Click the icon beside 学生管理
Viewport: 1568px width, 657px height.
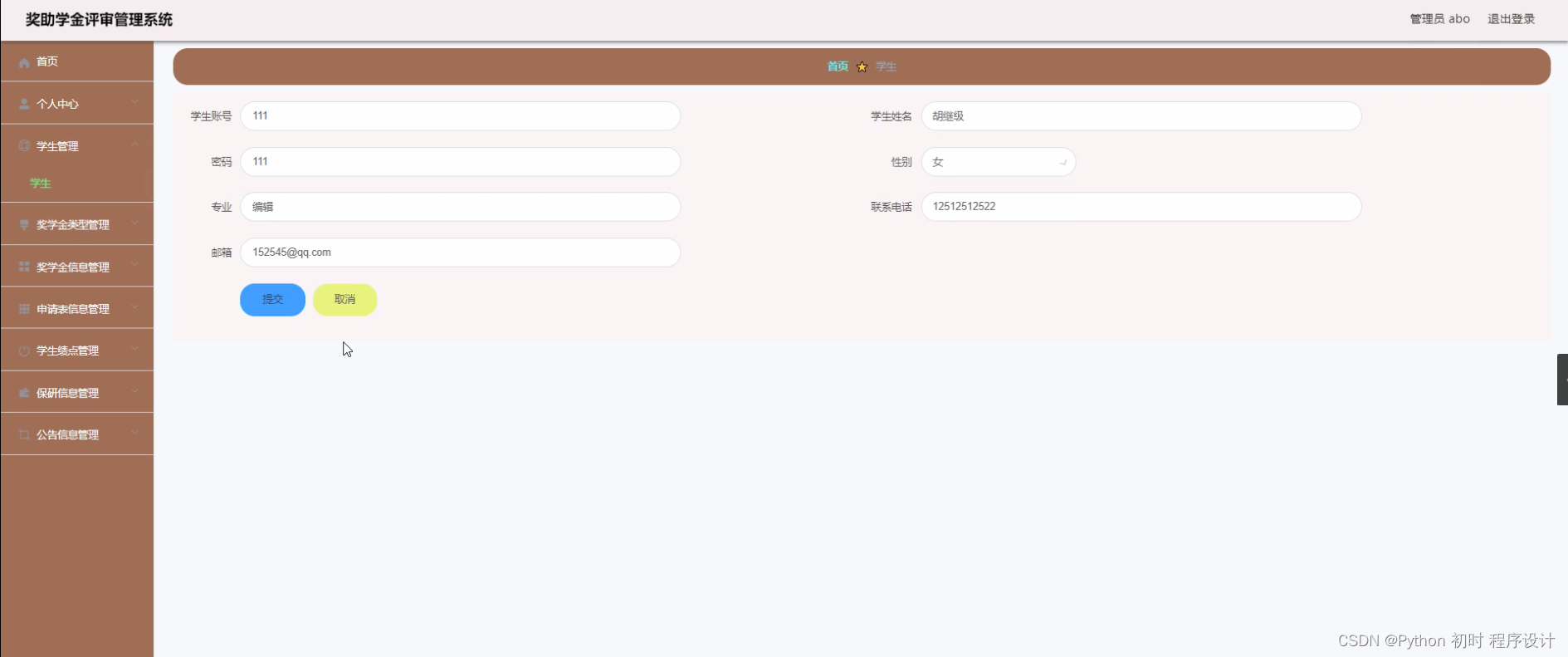24,145
